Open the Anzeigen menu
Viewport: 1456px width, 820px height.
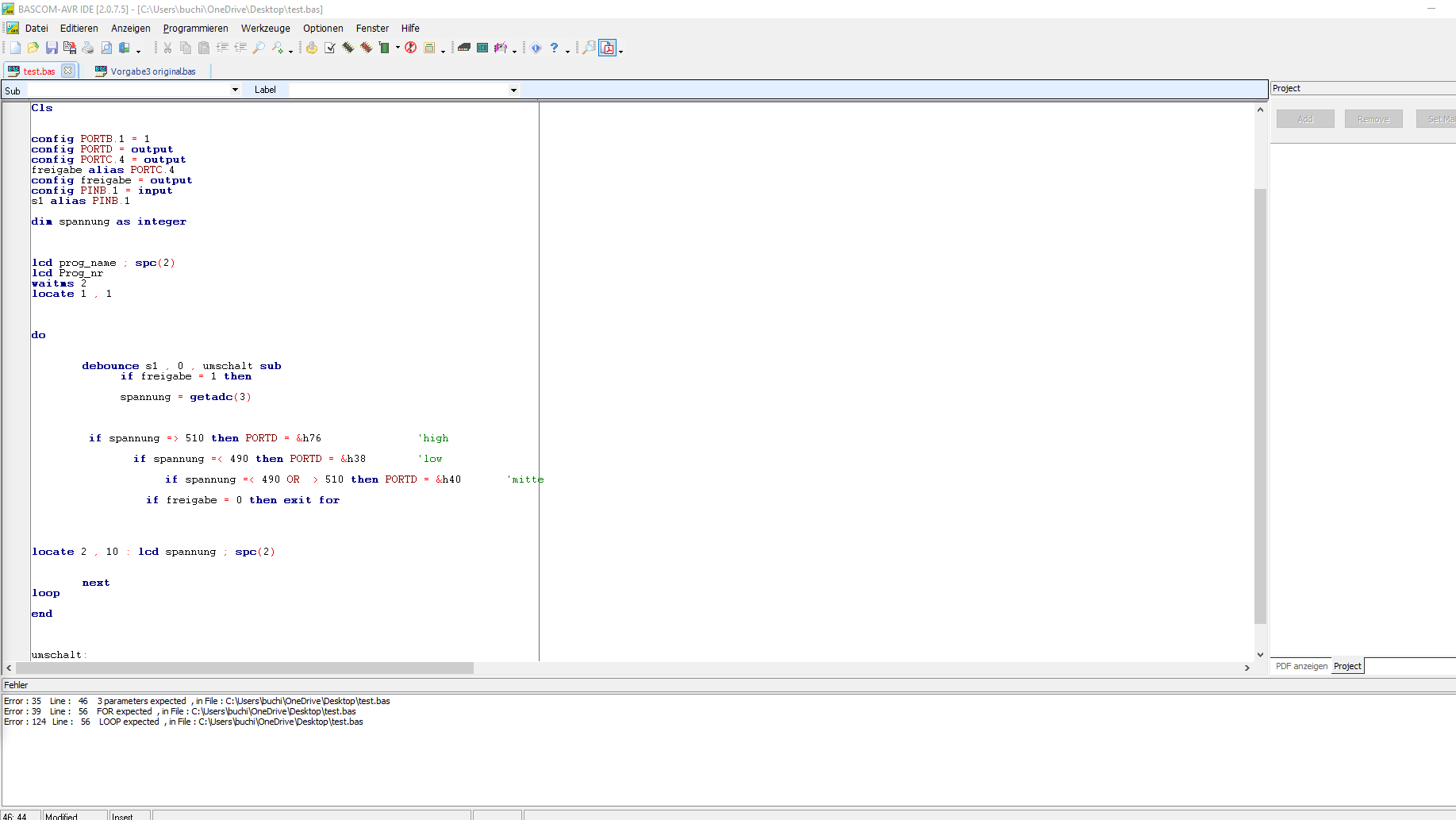point(131,28)
